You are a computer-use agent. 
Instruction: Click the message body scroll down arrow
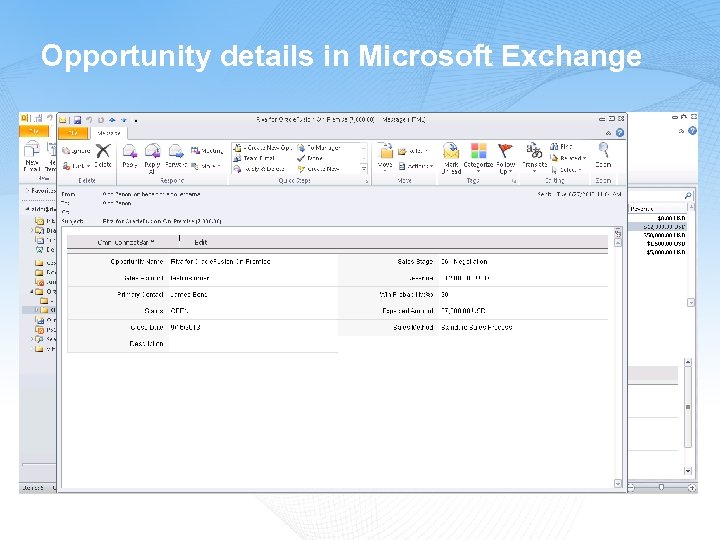[x=618, y=484]
